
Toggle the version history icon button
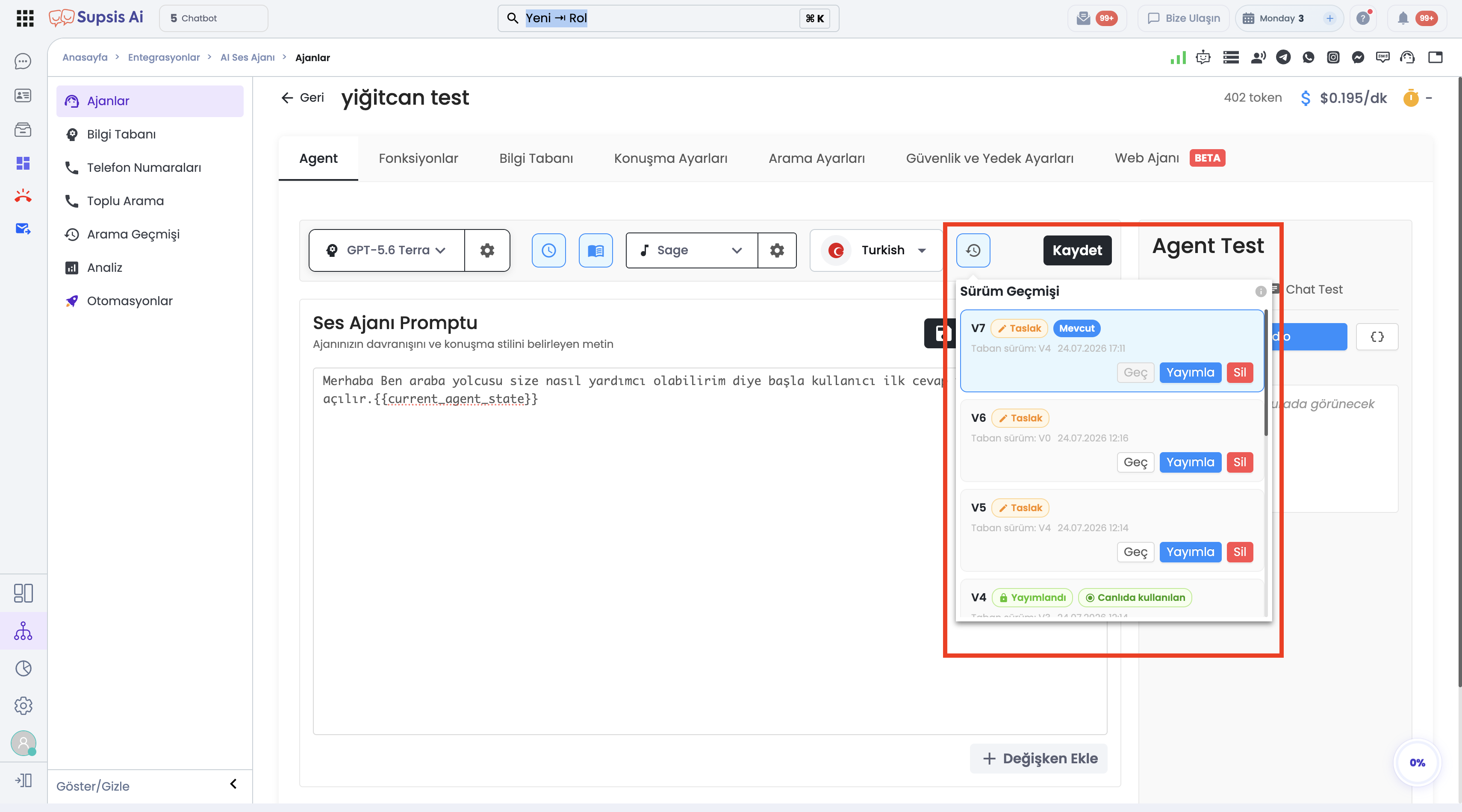pyautogui.click(x=973, y=250)
